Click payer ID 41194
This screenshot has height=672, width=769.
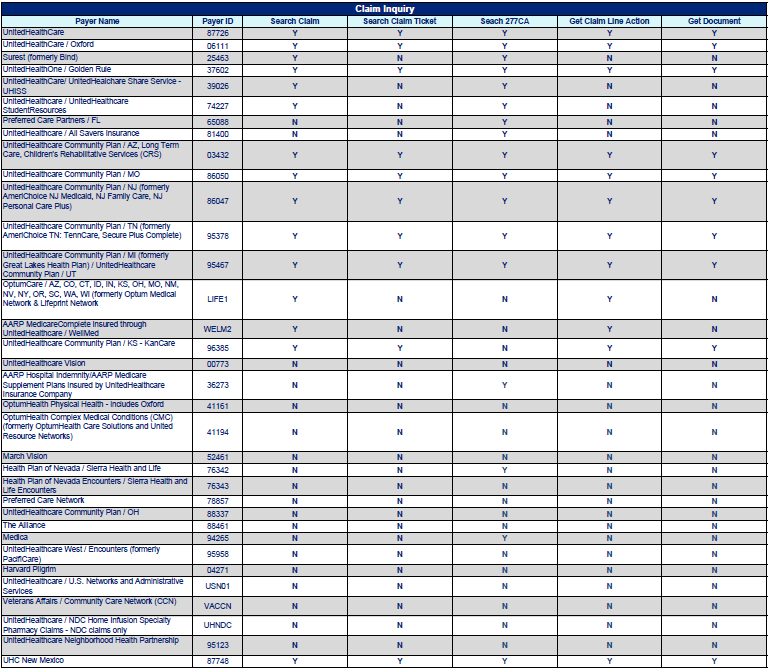(x=218, y=432)
